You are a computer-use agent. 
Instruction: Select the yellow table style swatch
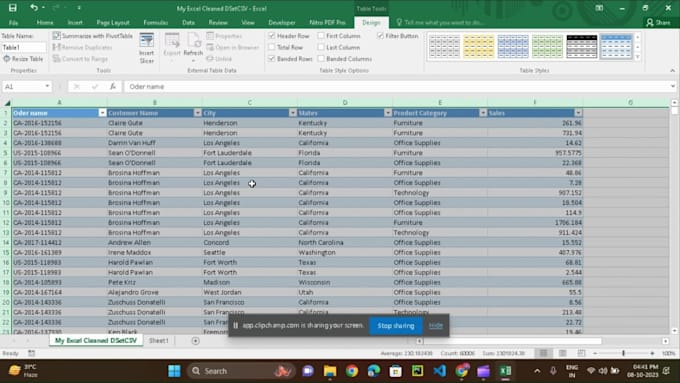click(x=479, y=46)
